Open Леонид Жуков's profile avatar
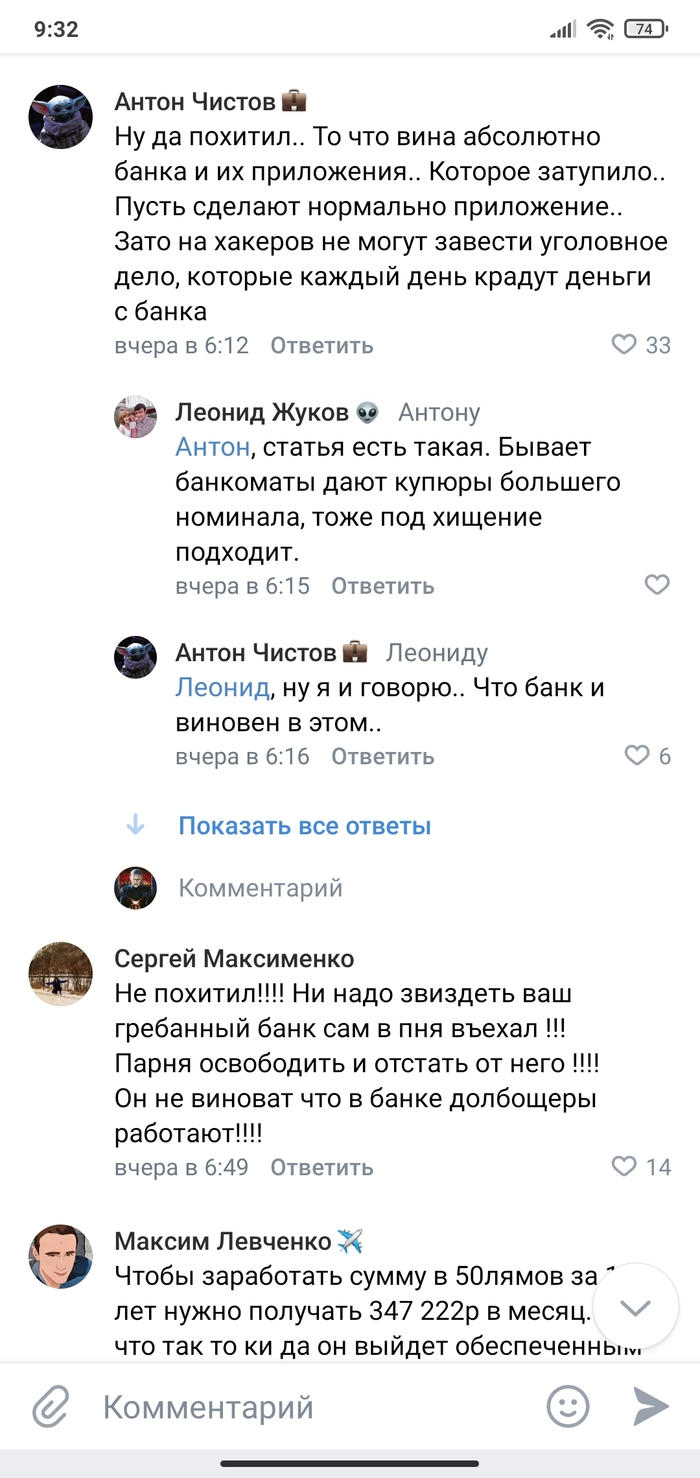The height and width of the screenshot is (1478, 700). pyautogui.click(x=135, y=417)
